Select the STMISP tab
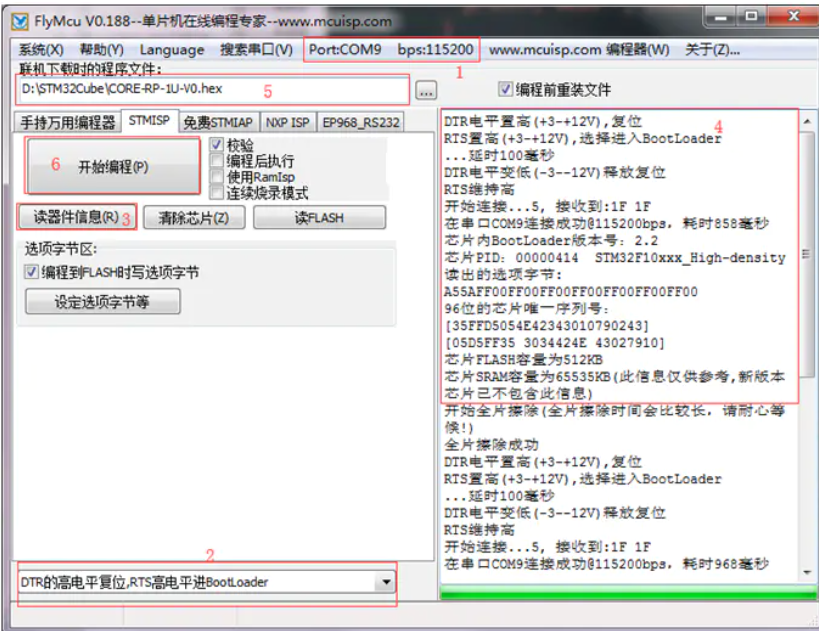 pyautogui.click(x=149, y=121)
